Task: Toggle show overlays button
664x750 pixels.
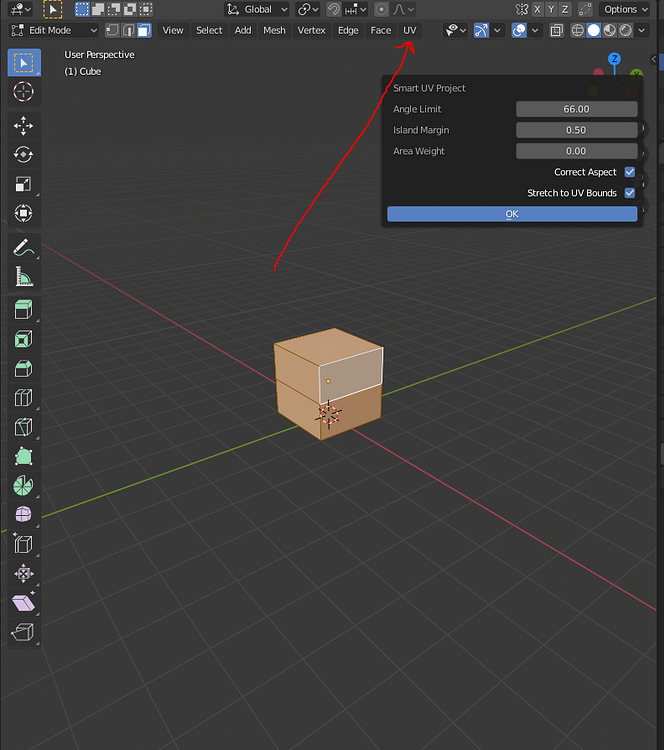Action: pyautogui.click(x=519, y=31)
